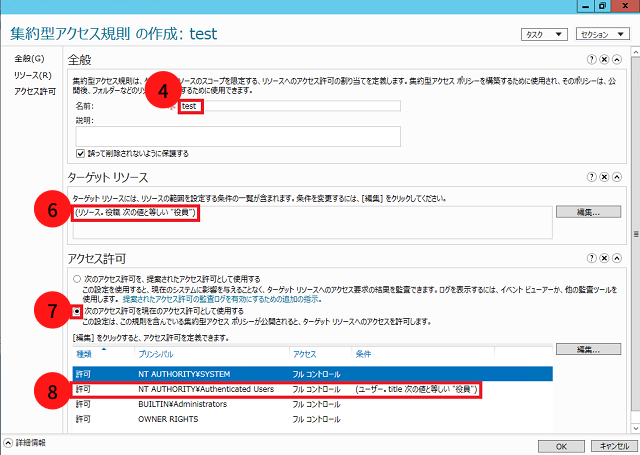Click the help icon in 全般 section

coord(592,60)
